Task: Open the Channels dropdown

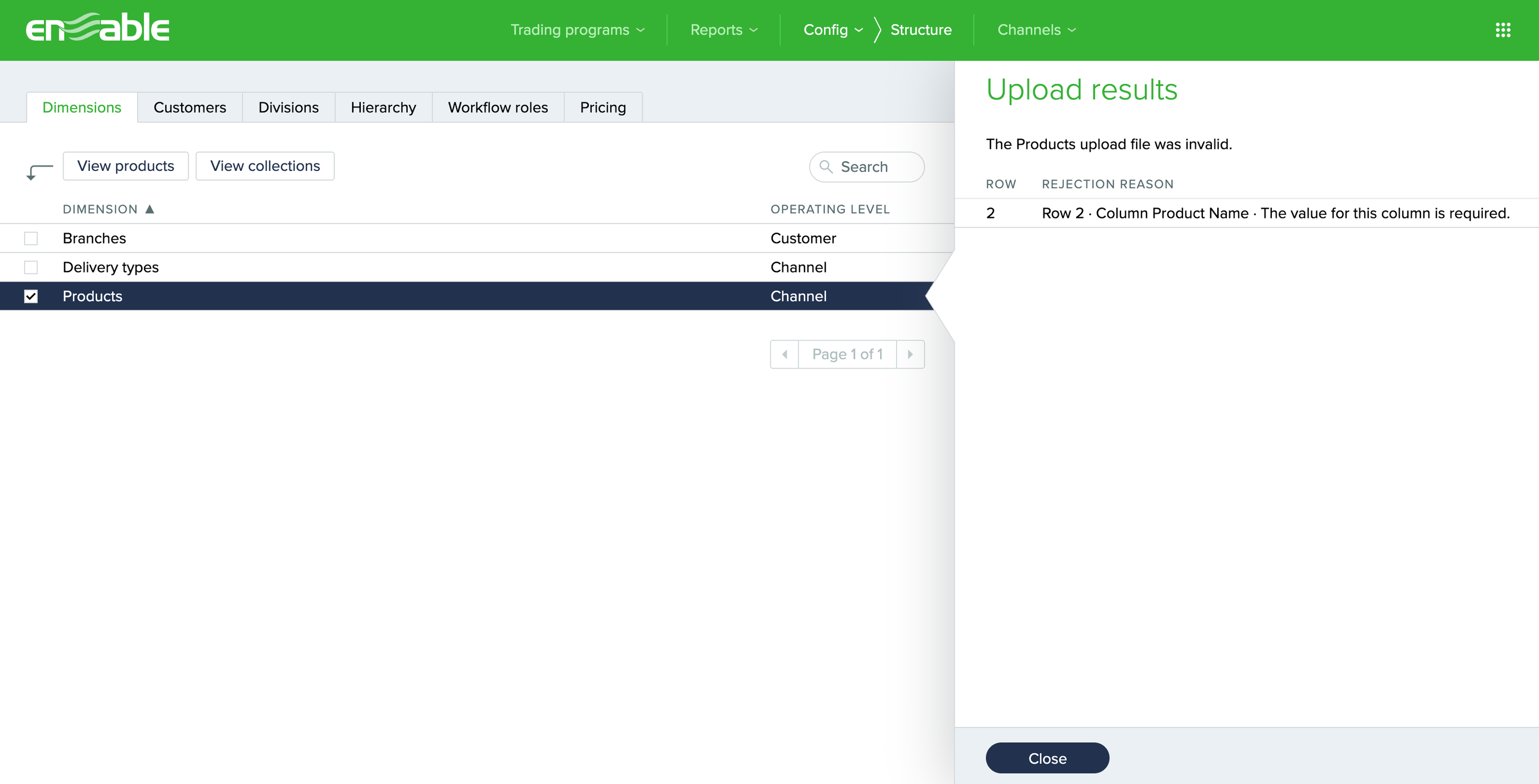Action: coord(1036,30)
